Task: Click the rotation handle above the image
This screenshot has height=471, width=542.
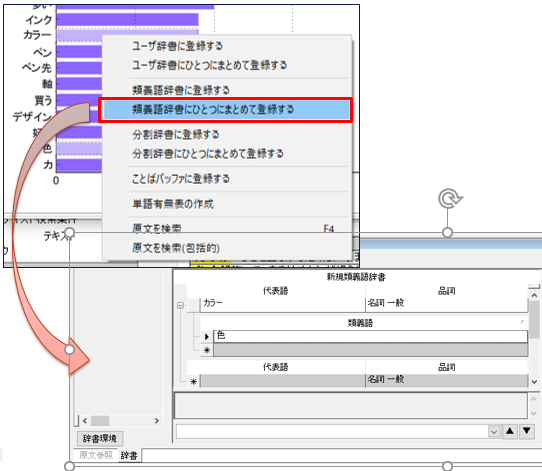Action: coord(450,198)
